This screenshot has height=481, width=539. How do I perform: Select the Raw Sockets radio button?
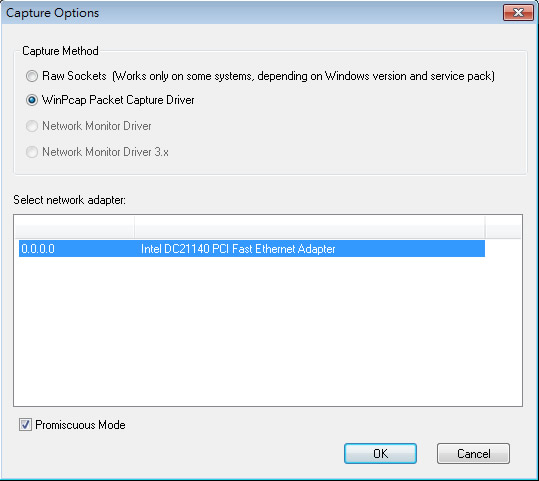(x=32, y=76)
